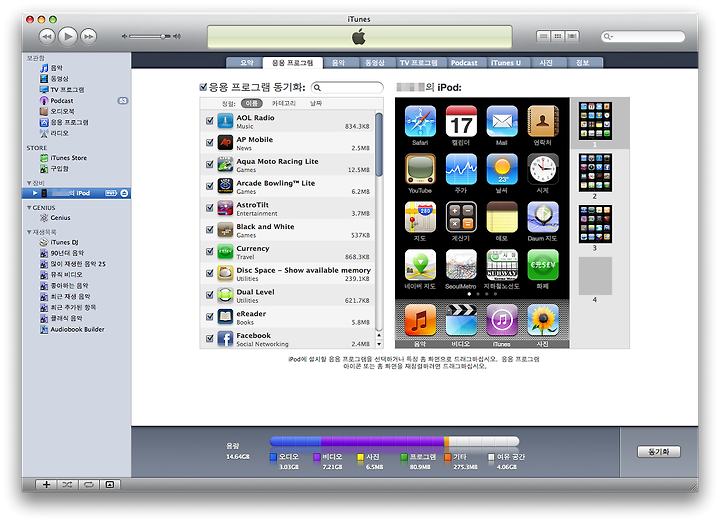This screenshot has height=522, width=720.
Task: Switch to the iTunes U tab
Action: (x=506, y=63)
